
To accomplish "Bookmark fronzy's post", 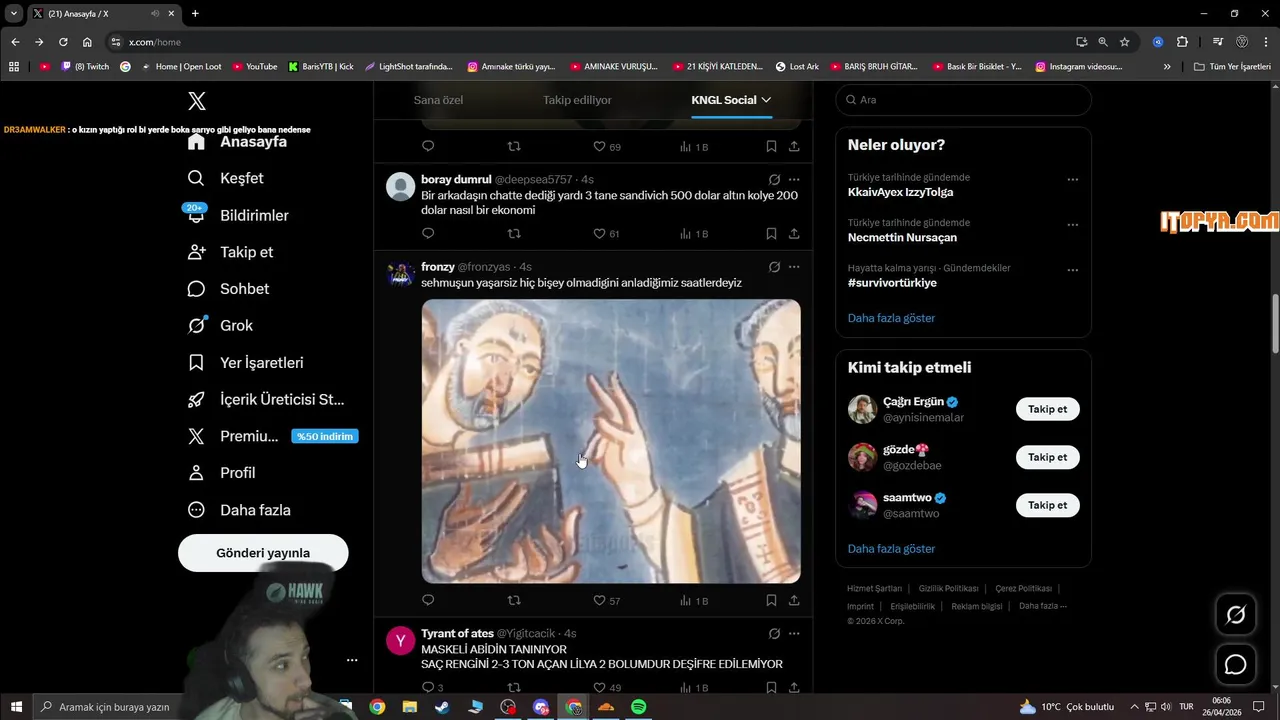I will tap(771, 600).
